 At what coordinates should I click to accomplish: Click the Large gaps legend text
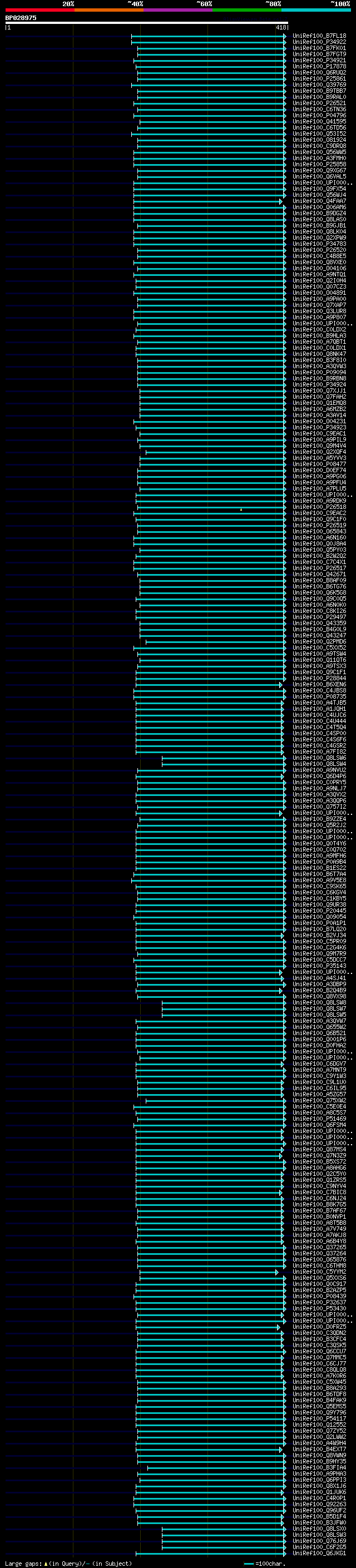coord(68,1563)
